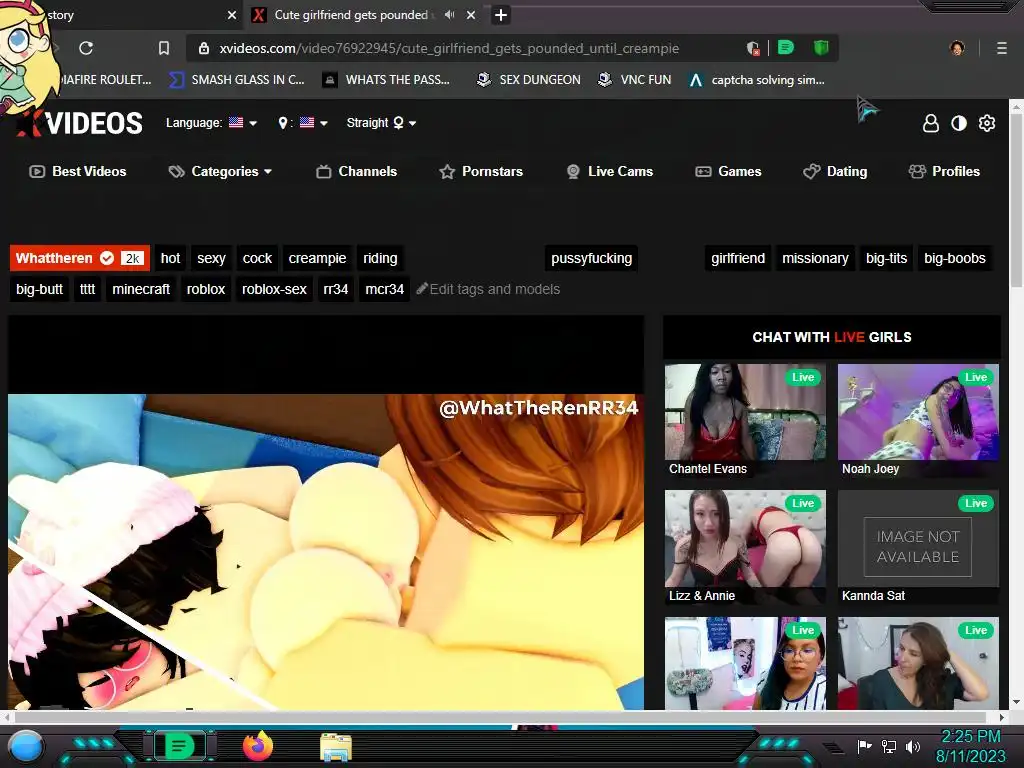Viewport: 1024px width, 768px height.
Task: Open the Channels section
Action: 357,172
